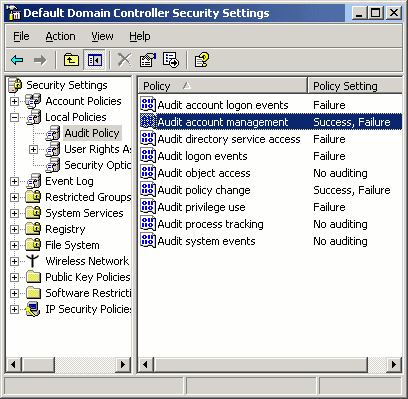Open the Properties toolbar icon

(148, 60)
